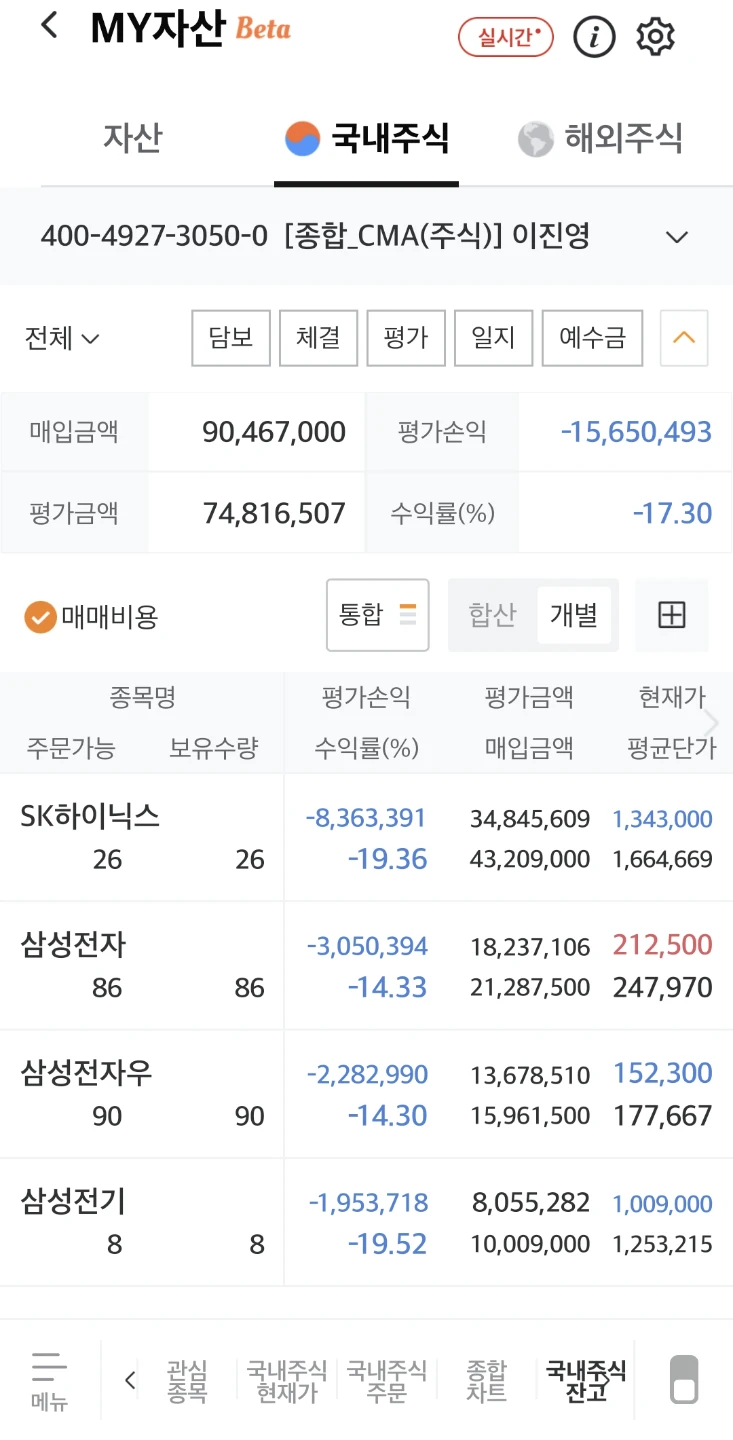Viewport: 733px width, 1440px height.
Task: Select the 국내주식 tab
Action: tap(366, 138)
